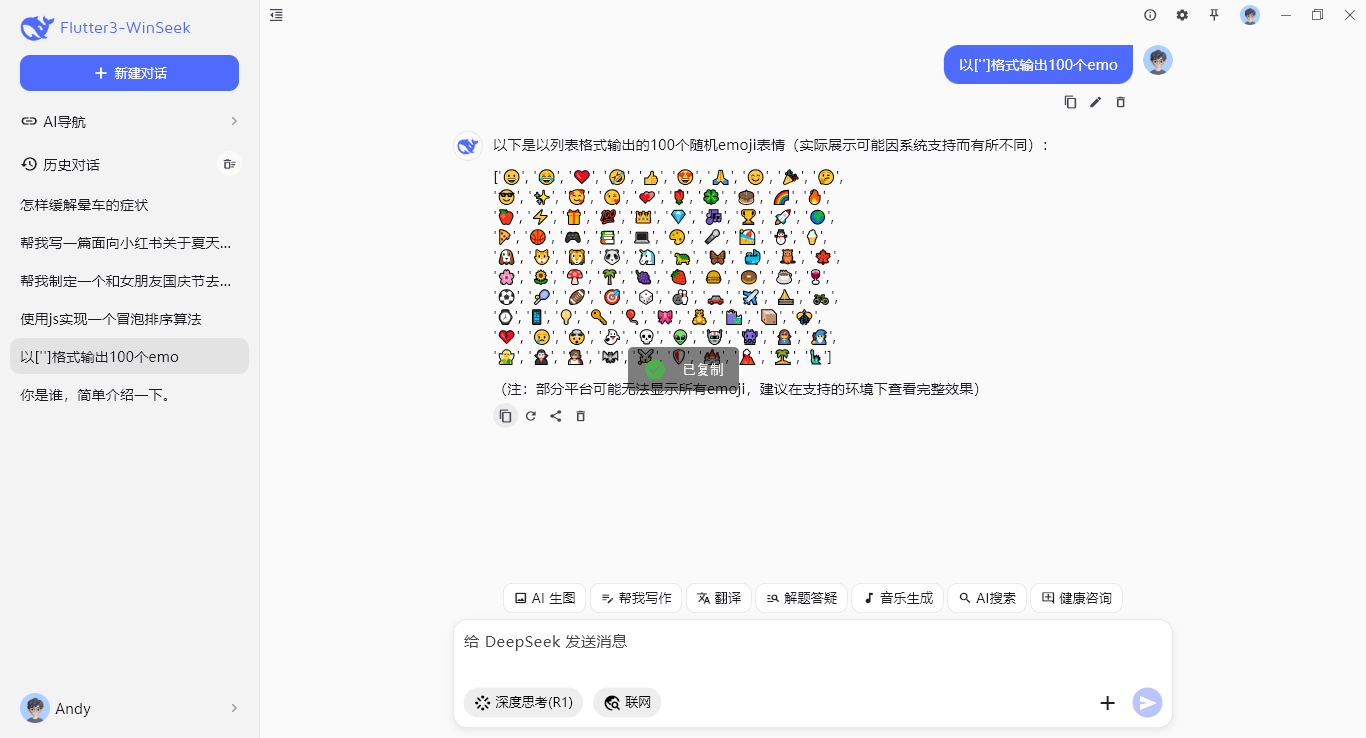Expand the AI导航 section

point(129,121)
